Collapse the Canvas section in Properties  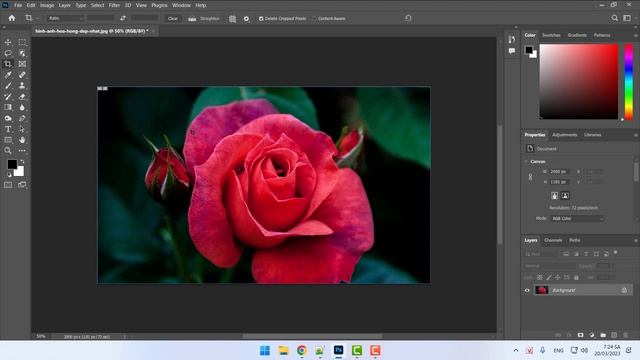pos(526,162)
